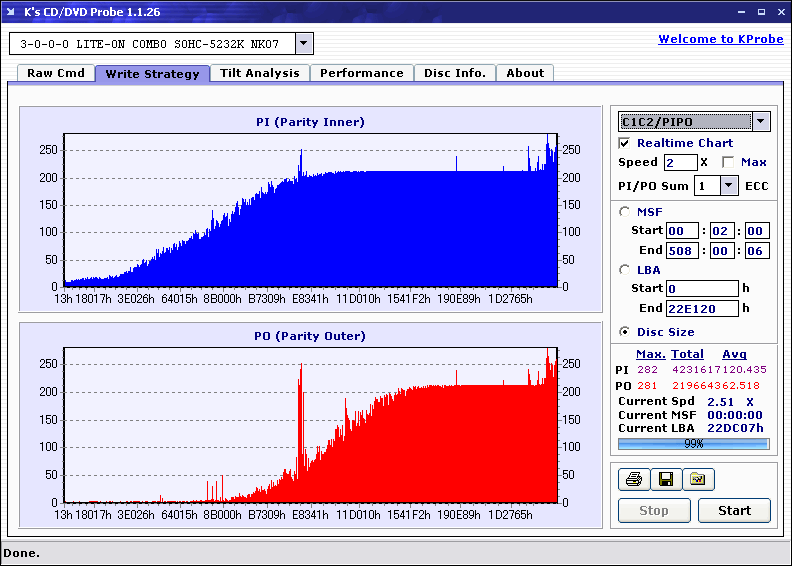
Task: Click the Current LBA value 22DC07h
Action: click(735, 428)
